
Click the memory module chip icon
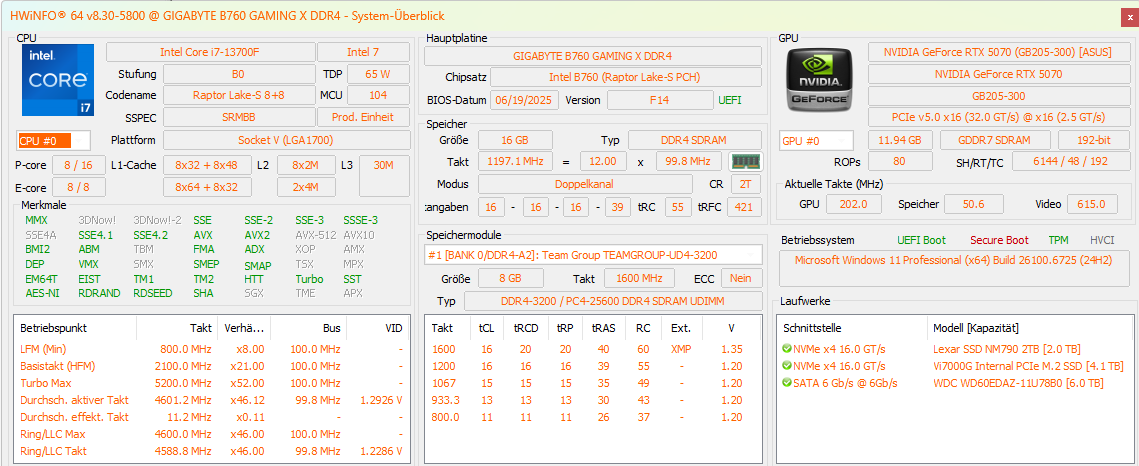[745, 161]
